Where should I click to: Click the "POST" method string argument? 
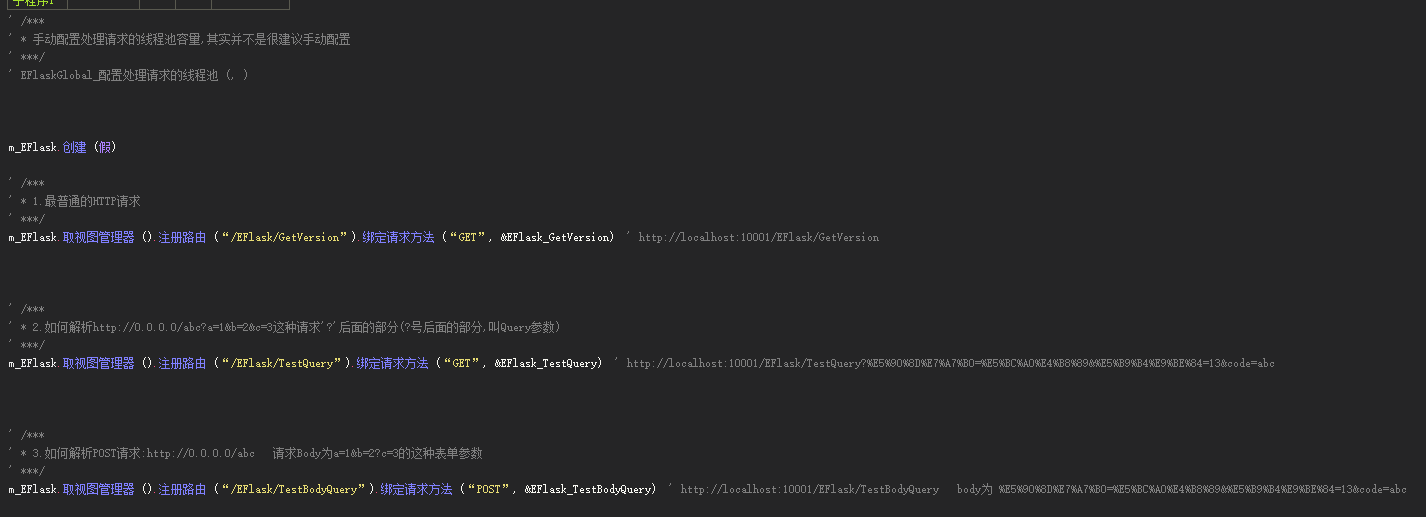point(486,489)
